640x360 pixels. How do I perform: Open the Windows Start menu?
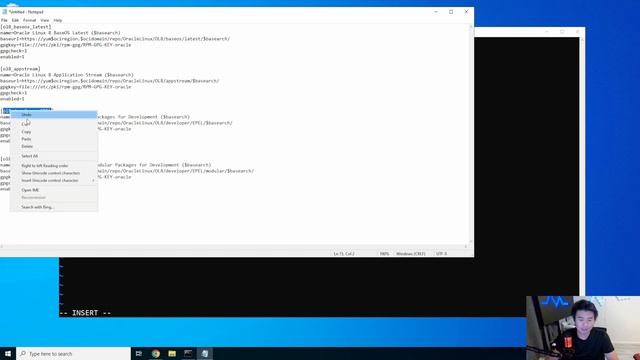[8, 353]
